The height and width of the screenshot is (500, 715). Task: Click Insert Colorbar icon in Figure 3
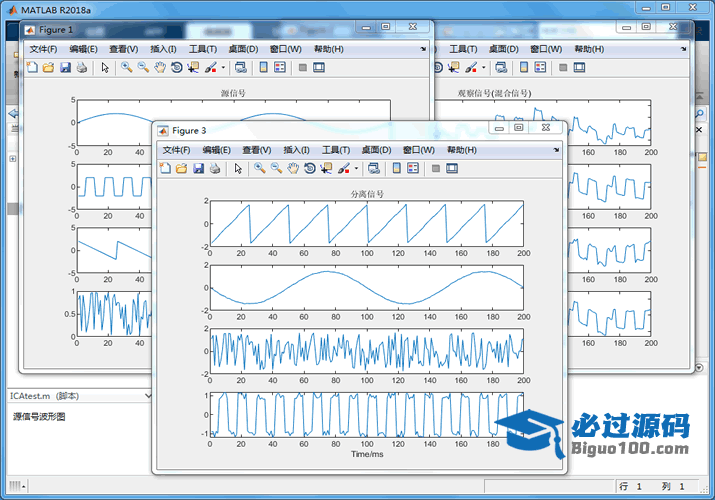397,168
